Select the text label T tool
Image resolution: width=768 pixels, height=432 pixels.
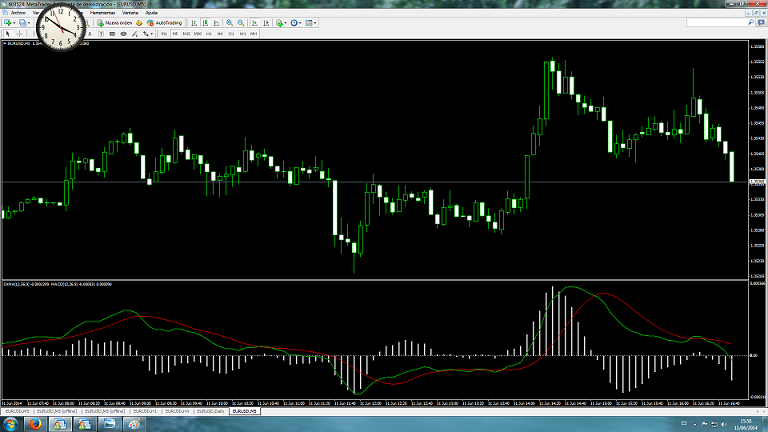pyautogui.click(x=101, y=34)
